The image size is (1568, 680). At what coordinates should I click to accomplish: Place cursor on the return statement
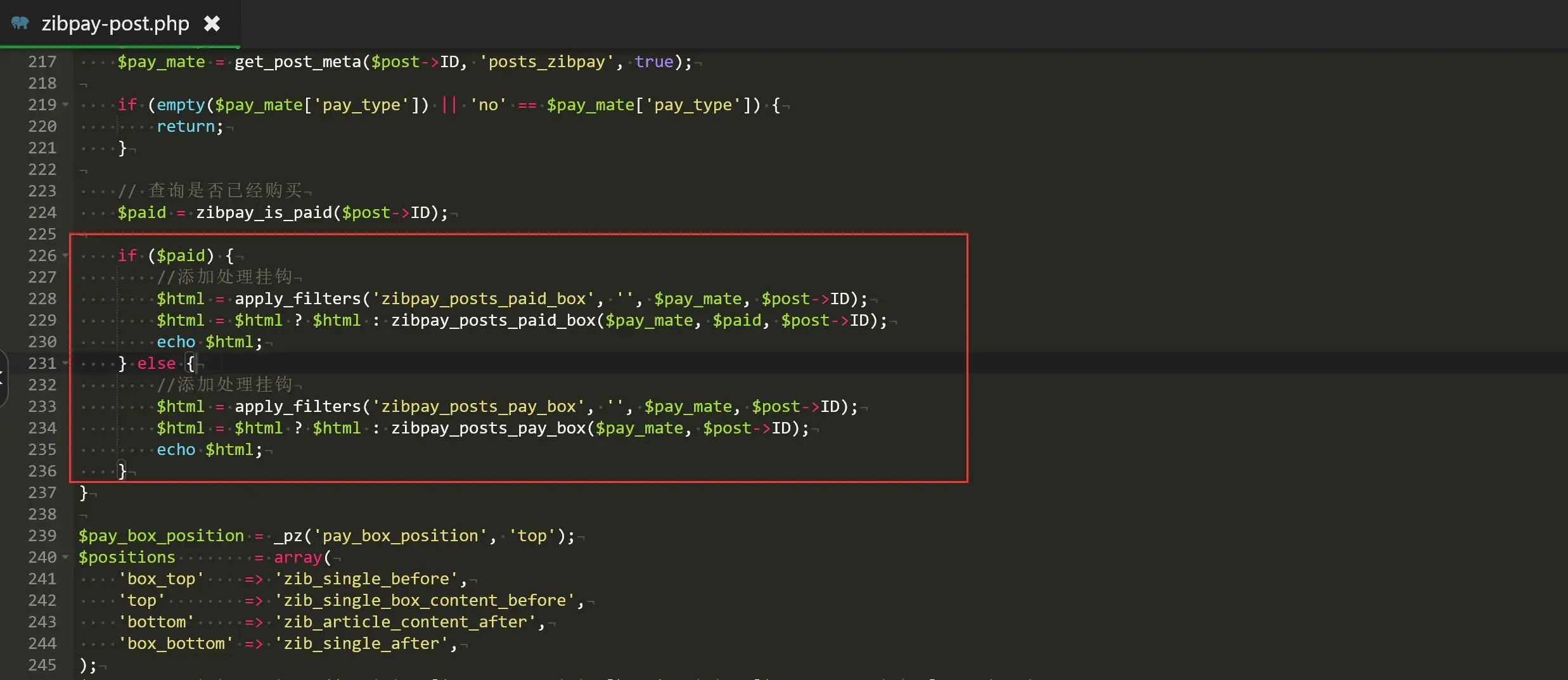pos(186,126)
